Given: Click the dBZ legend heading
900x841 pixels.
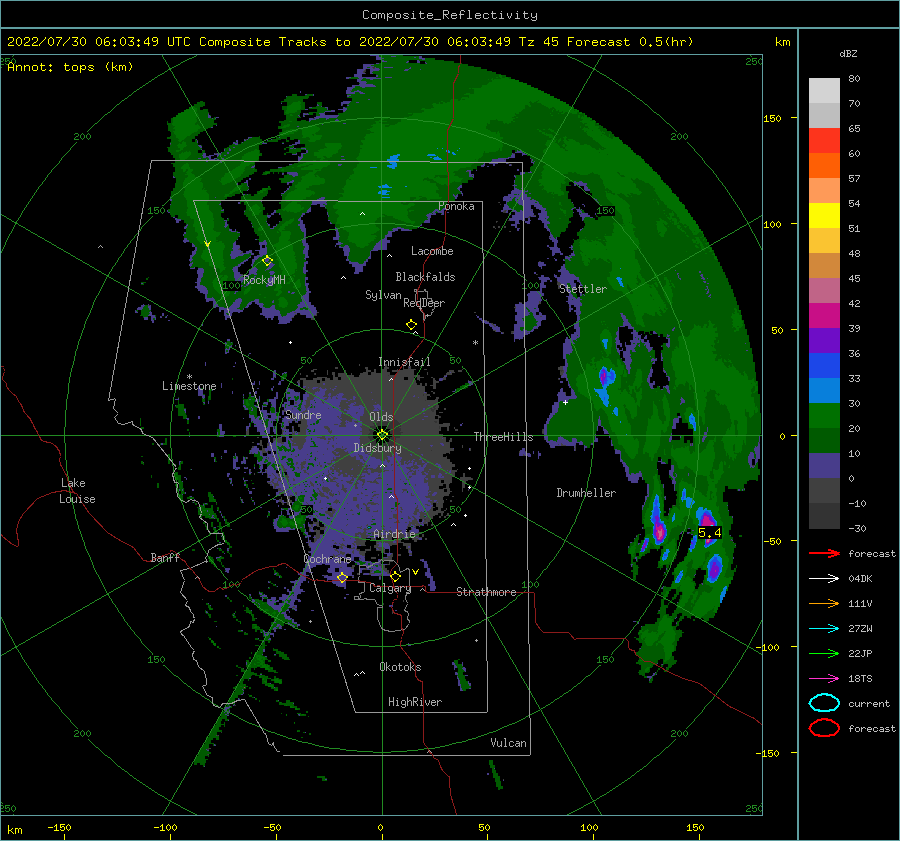Looking at the screenshot, I should 848,53.
